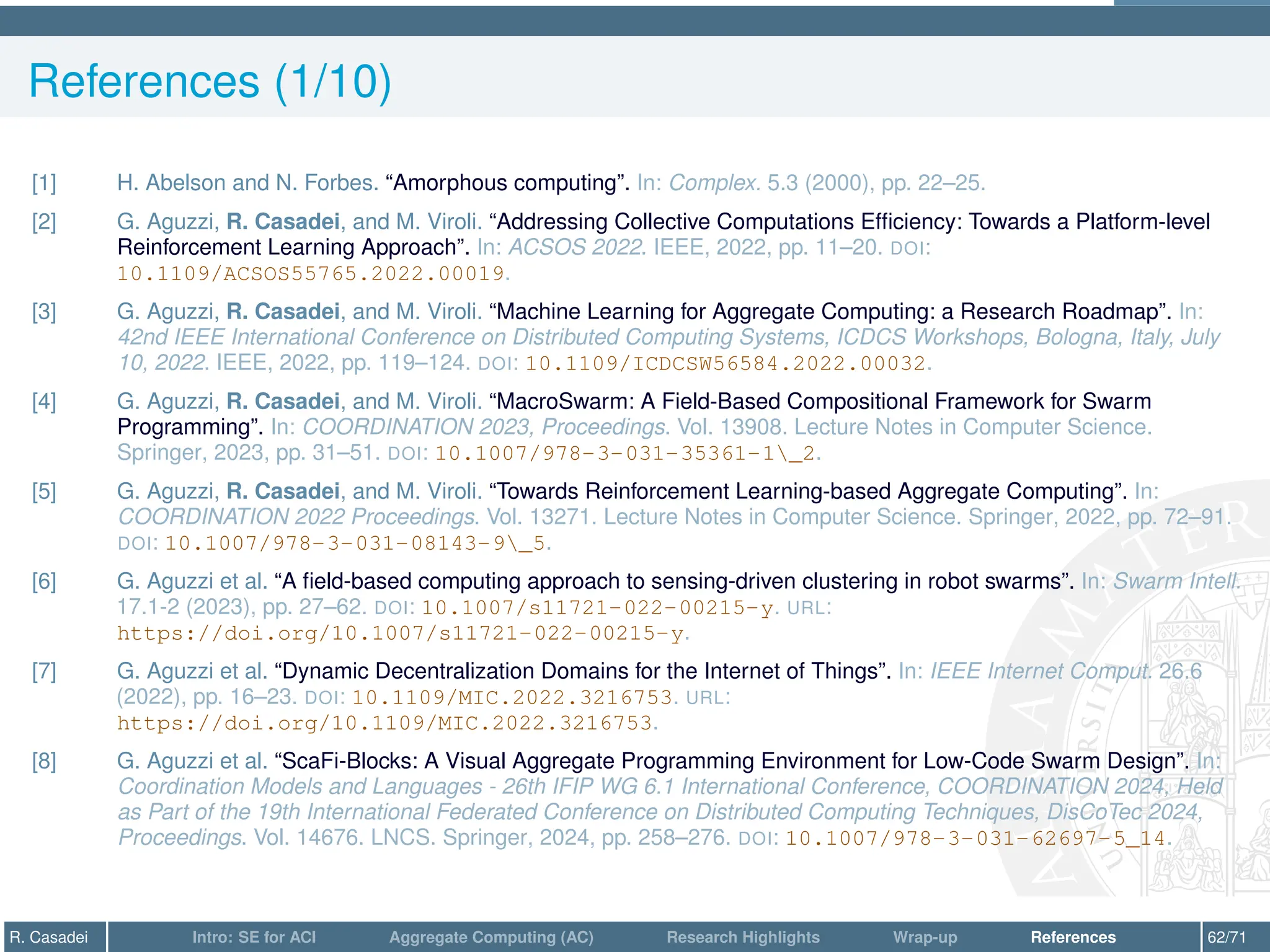Open DOI 10.1109/ICDCSW56584.2022.00032 link
The width and height of the screenshot is (1270, 952).
[x=726, y=363]
